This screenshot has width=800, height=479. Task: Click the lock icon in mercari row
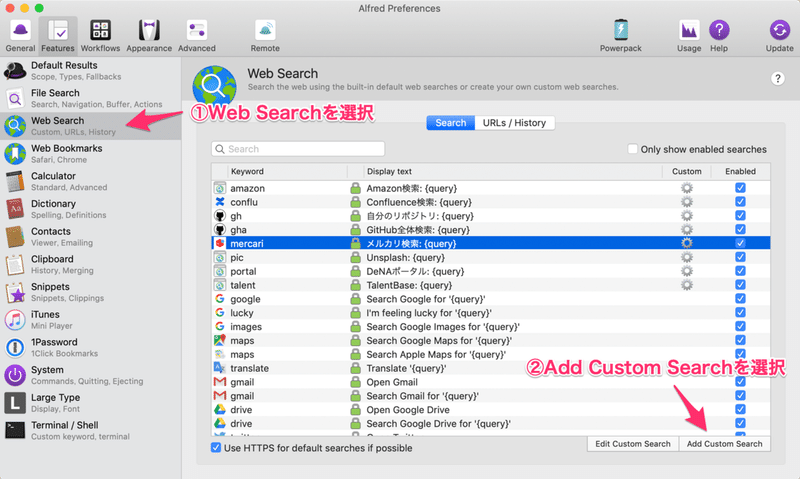click(x=355, y=243)
